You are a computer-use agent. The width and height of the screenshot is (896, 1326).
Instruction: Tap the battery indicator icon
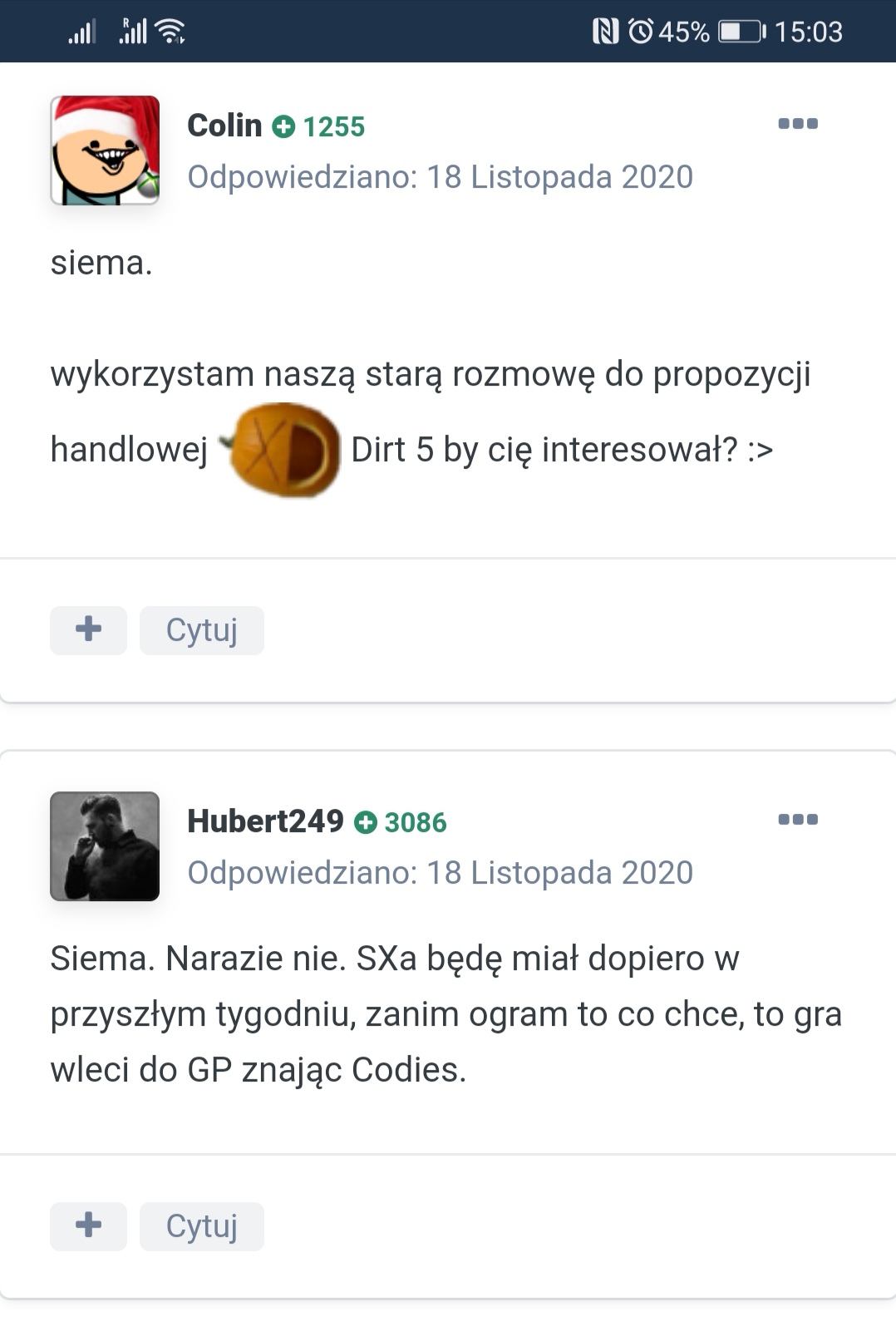coord(741,32)
